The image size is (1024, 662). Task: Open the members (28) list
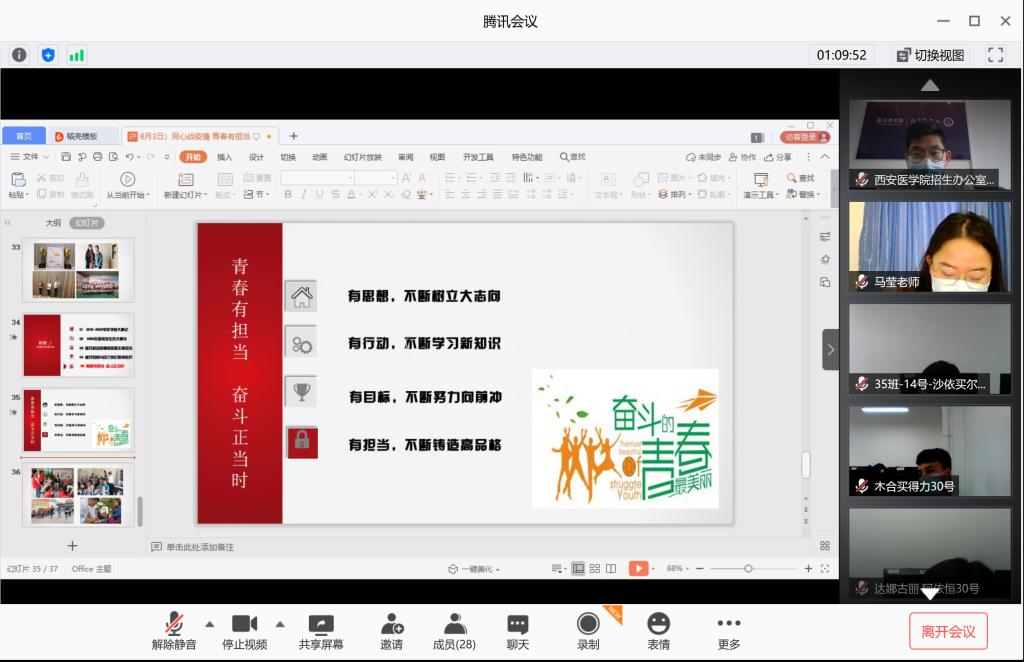point(454,624)
